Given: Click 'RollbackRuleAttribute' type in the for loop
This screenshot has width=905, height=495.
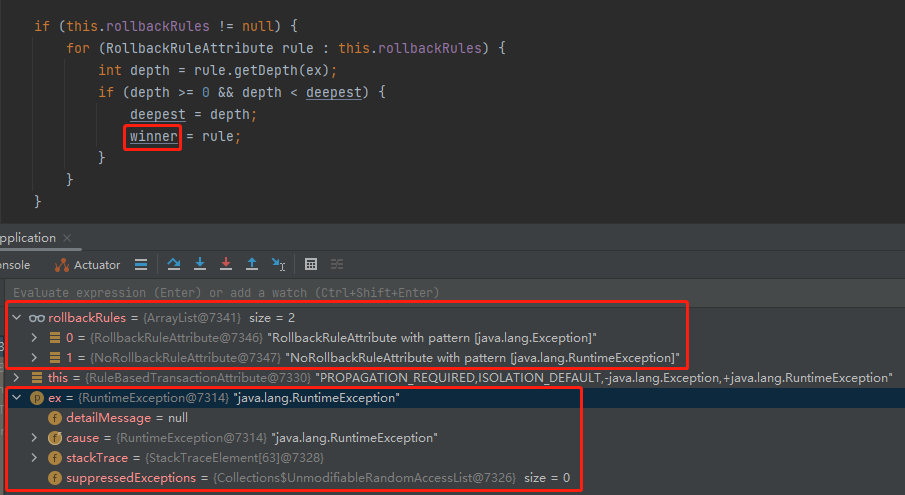Looking at the screenshot, I should coord(190,48).
